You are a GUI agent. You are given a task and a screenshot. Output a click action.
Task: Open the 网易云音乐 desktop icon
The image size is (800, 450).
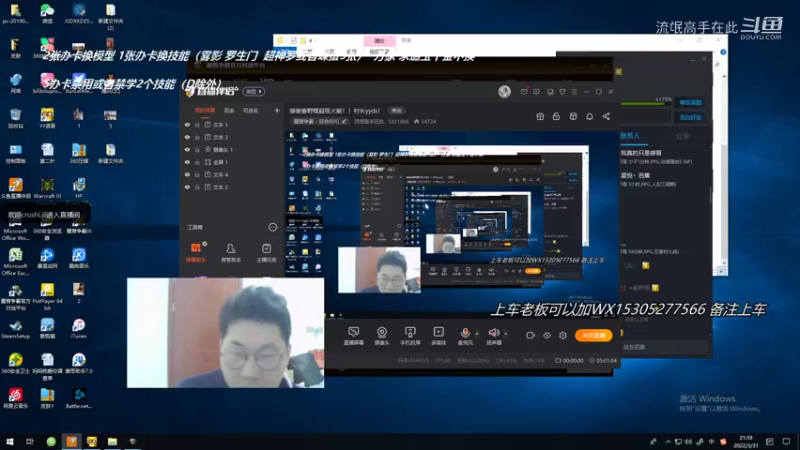(16, 398)
